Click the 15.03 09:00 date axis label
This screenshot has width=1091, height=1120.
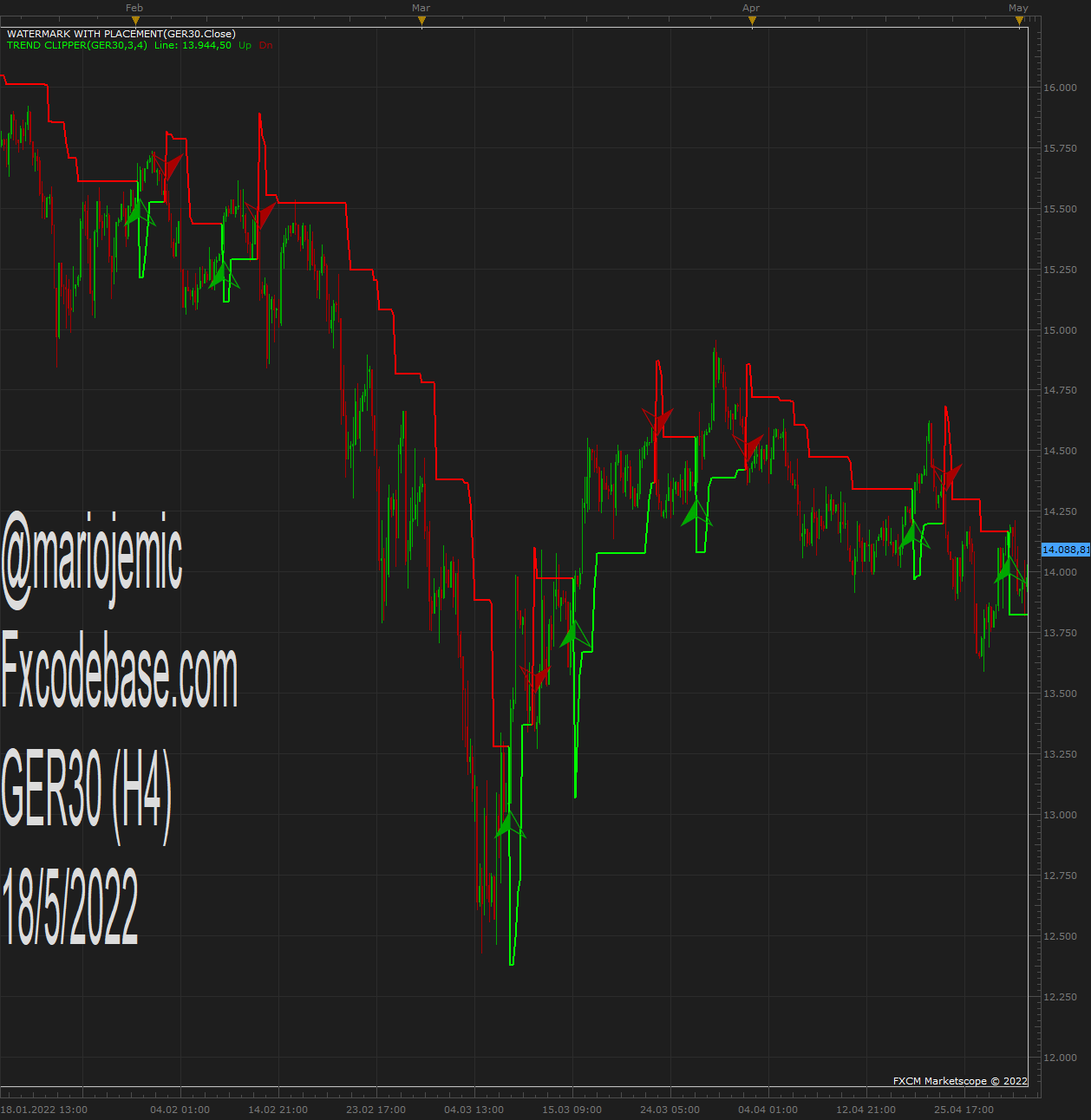(572, 1110)
